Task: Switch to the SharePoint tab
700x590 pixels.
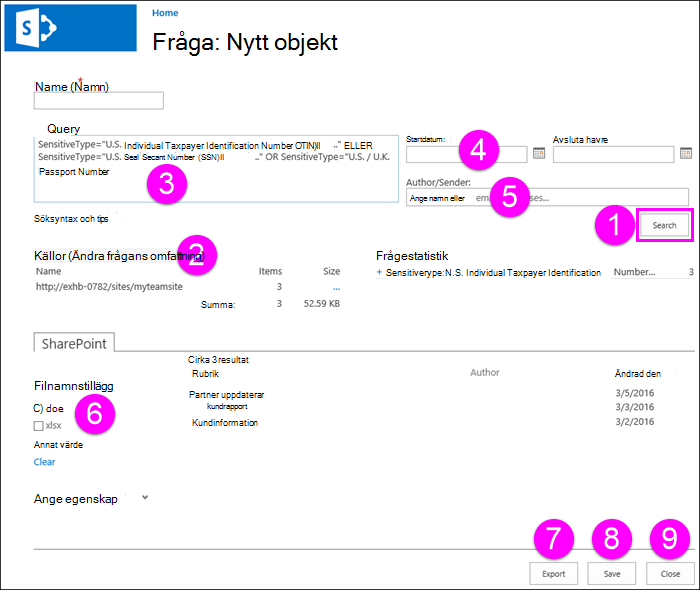Action: pos(74,343)
